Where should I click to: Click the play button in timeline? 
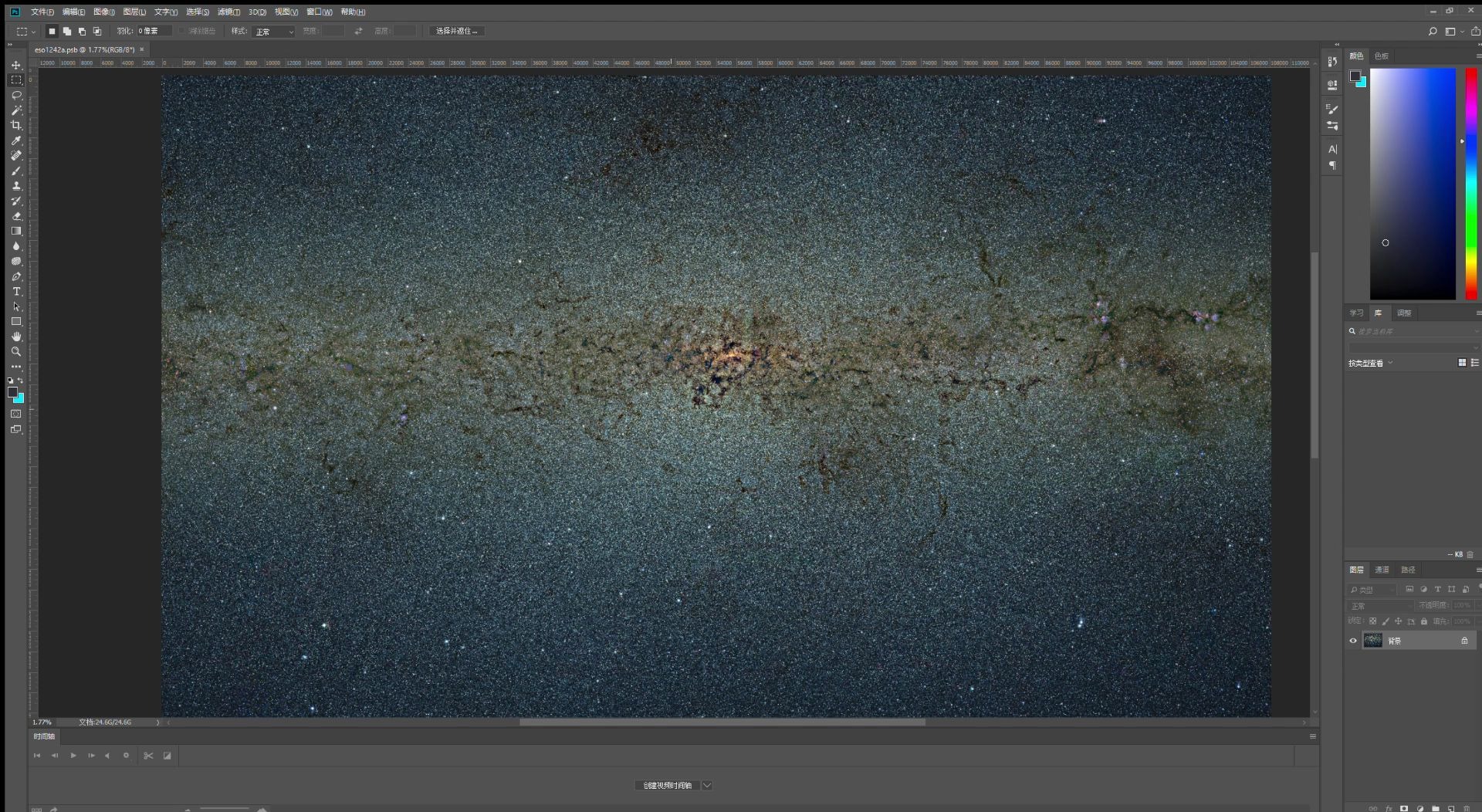[73, 756]
